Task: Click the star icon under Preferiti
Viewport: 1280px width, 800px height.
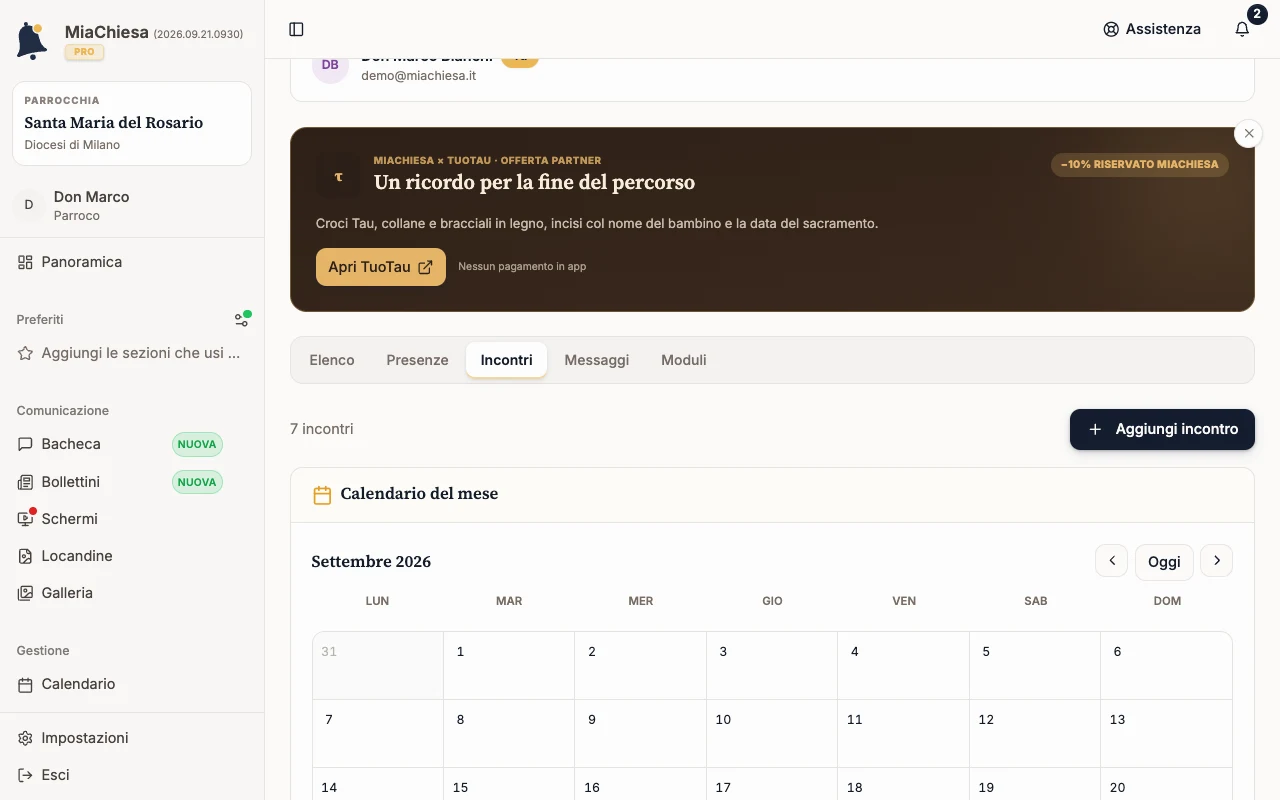Action: coord(25,353)
